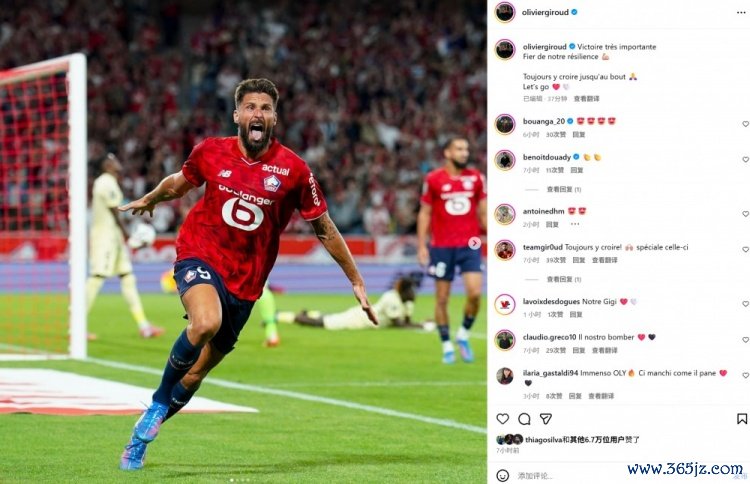Like claudio.greco10's comment
Screen dimensions: 750x484
click(x=745, y=340)
